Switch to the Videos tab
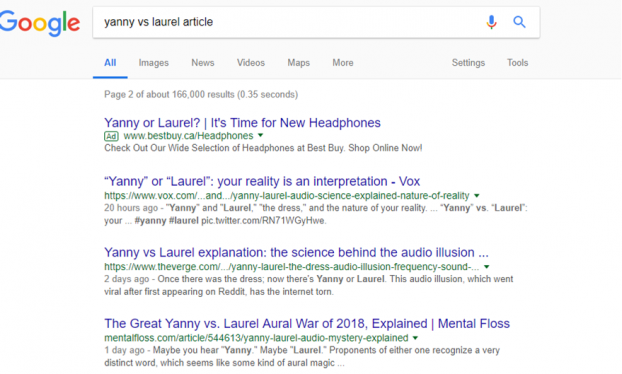Screen dimensions: 622x374 pos(251,63)
